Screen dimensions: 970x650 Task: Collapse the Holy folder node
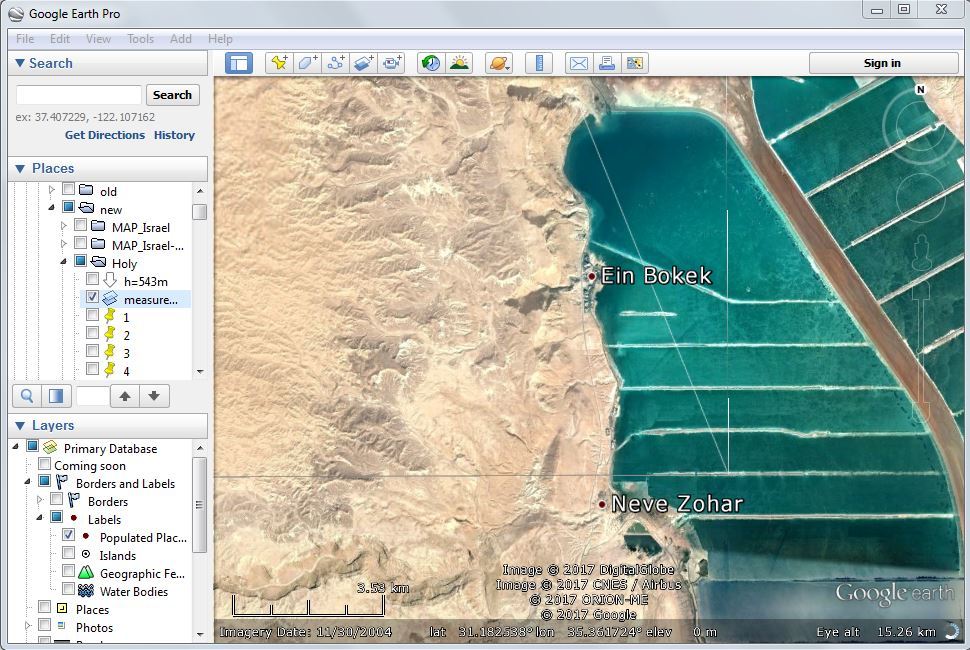pos(64,262)
